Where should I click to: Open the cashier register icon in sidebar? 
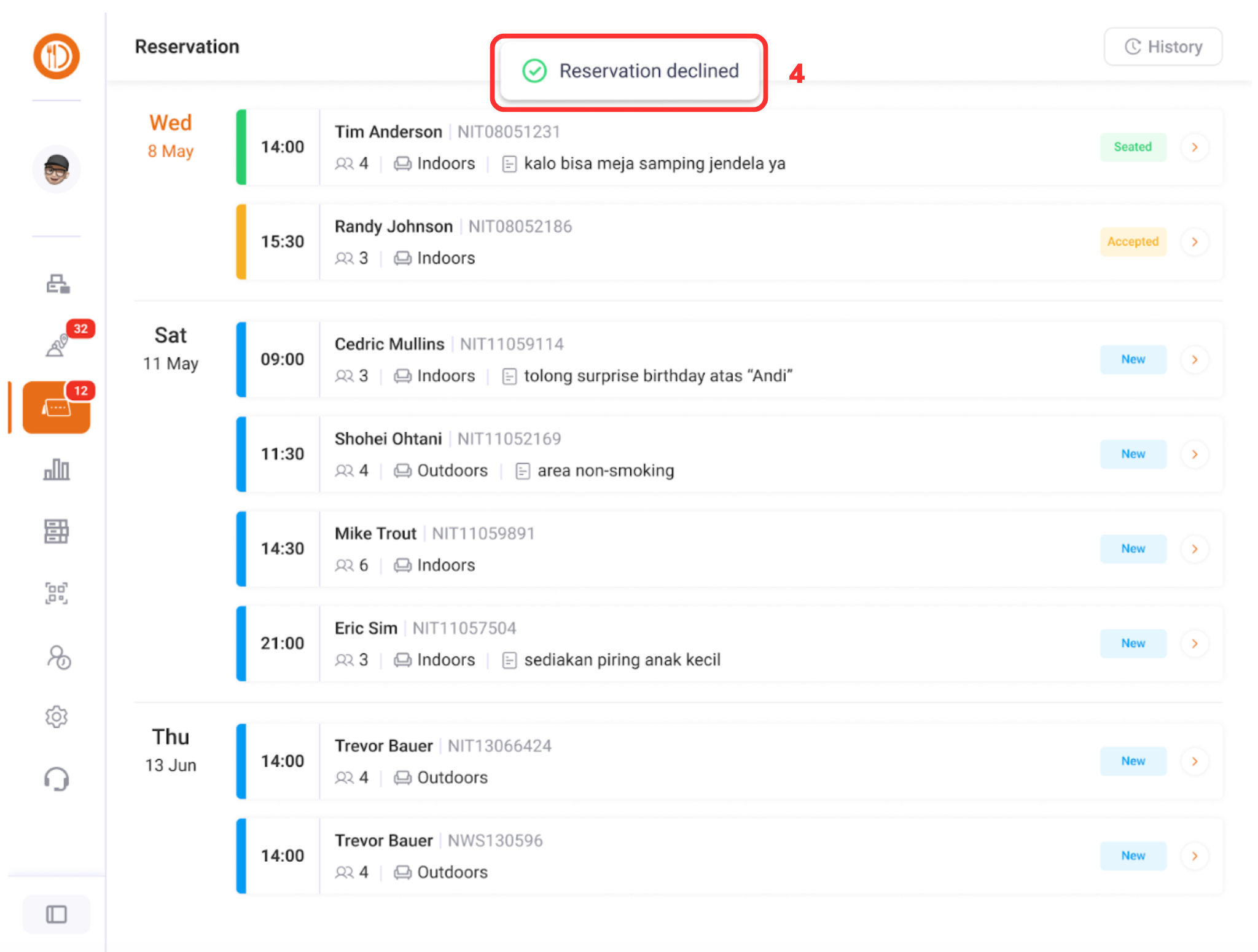point(57,284)
